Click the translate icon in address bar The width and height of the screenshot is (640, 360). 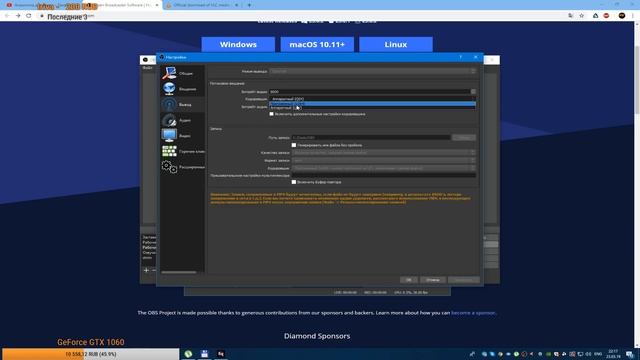click(571, 16)
